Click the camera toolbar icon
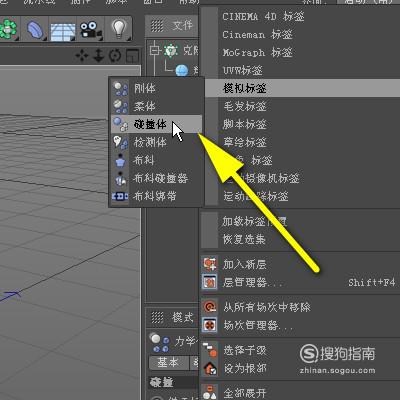400x400 pixels. pos(91,30)
